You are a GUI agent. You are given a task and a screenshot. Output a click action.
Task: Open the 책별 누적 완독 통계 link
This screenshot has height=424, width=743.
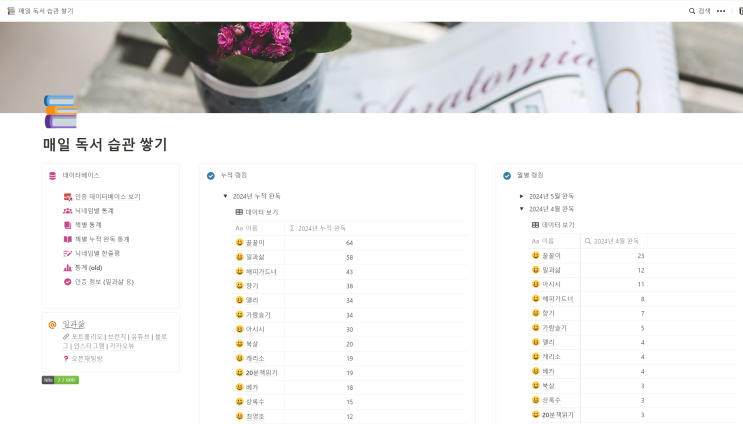[x=102, y=239]
